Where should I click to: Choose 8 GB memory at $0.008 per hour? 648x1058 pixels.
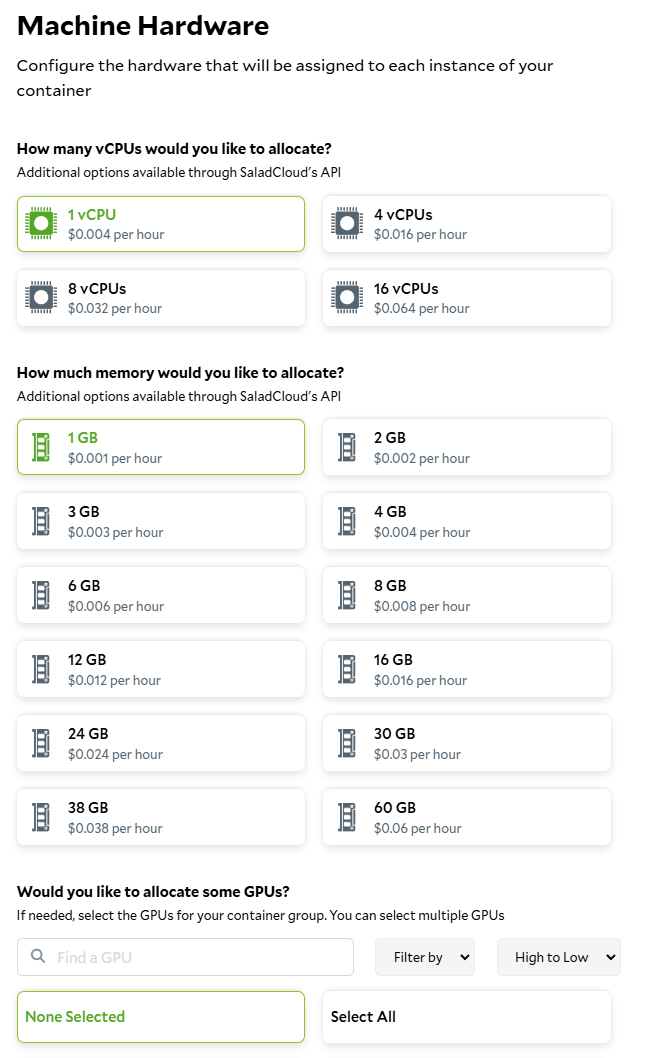coord(467,595)
